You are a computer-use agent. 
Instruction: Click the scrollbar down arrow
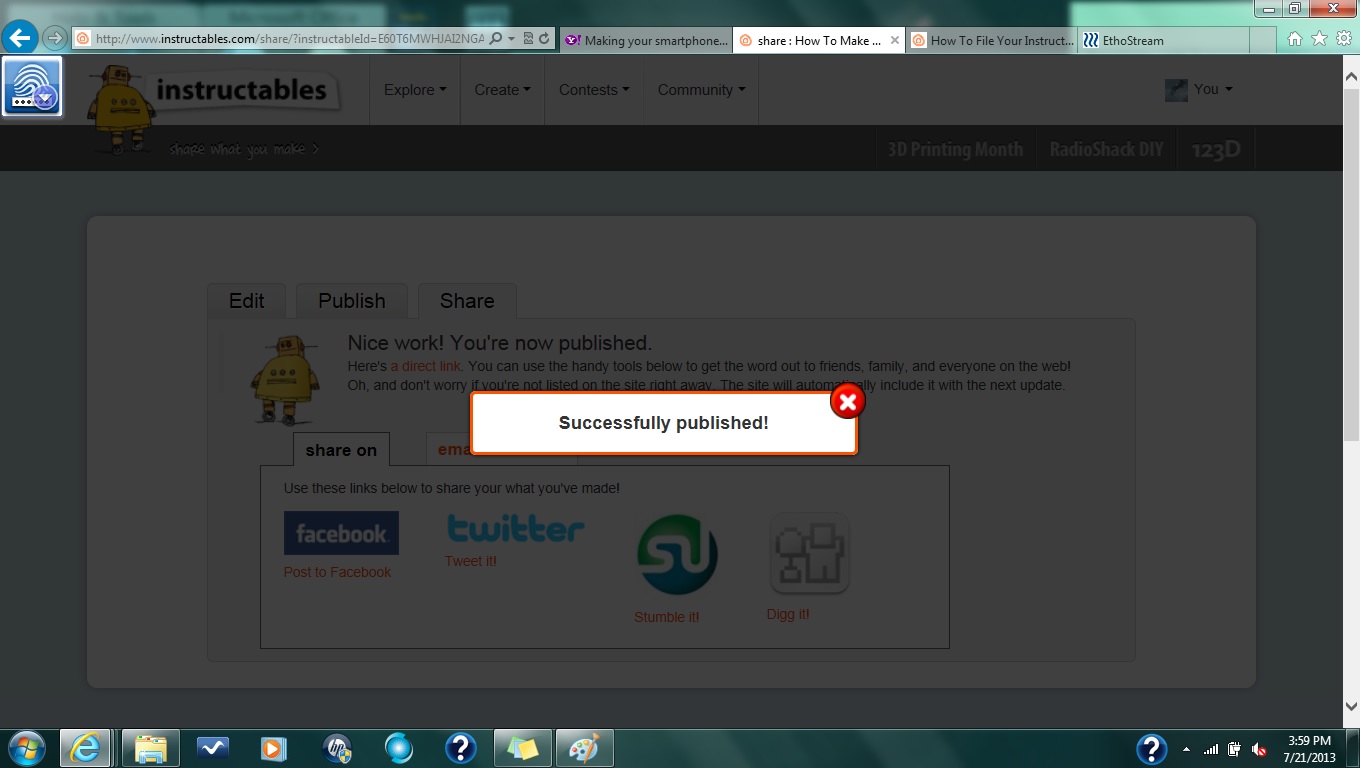(x=1350, y=706)
